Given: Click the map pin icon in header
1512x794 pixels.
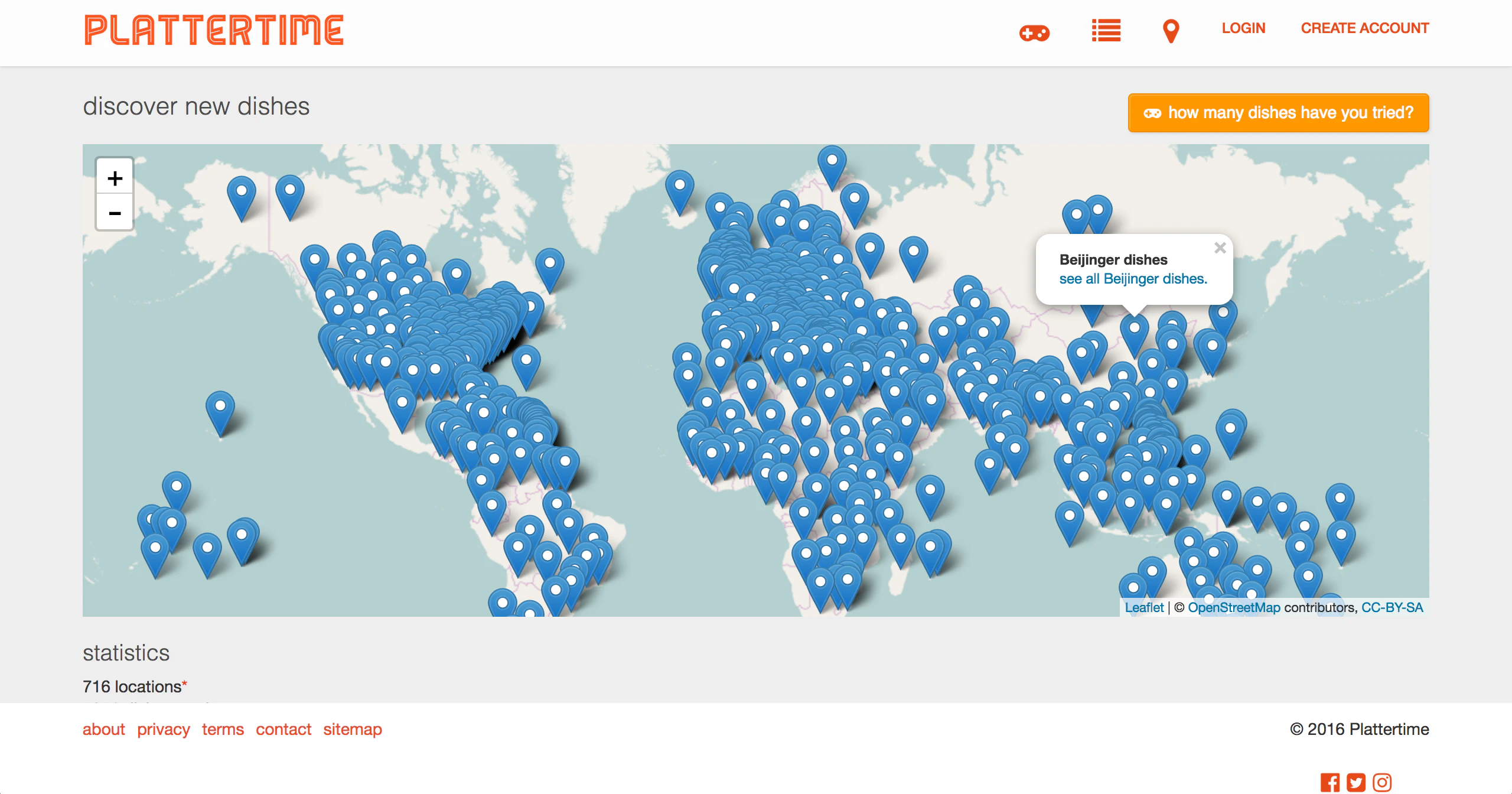Looking at the screenshot, I should pyautogui.click(x=1171, y=31).
